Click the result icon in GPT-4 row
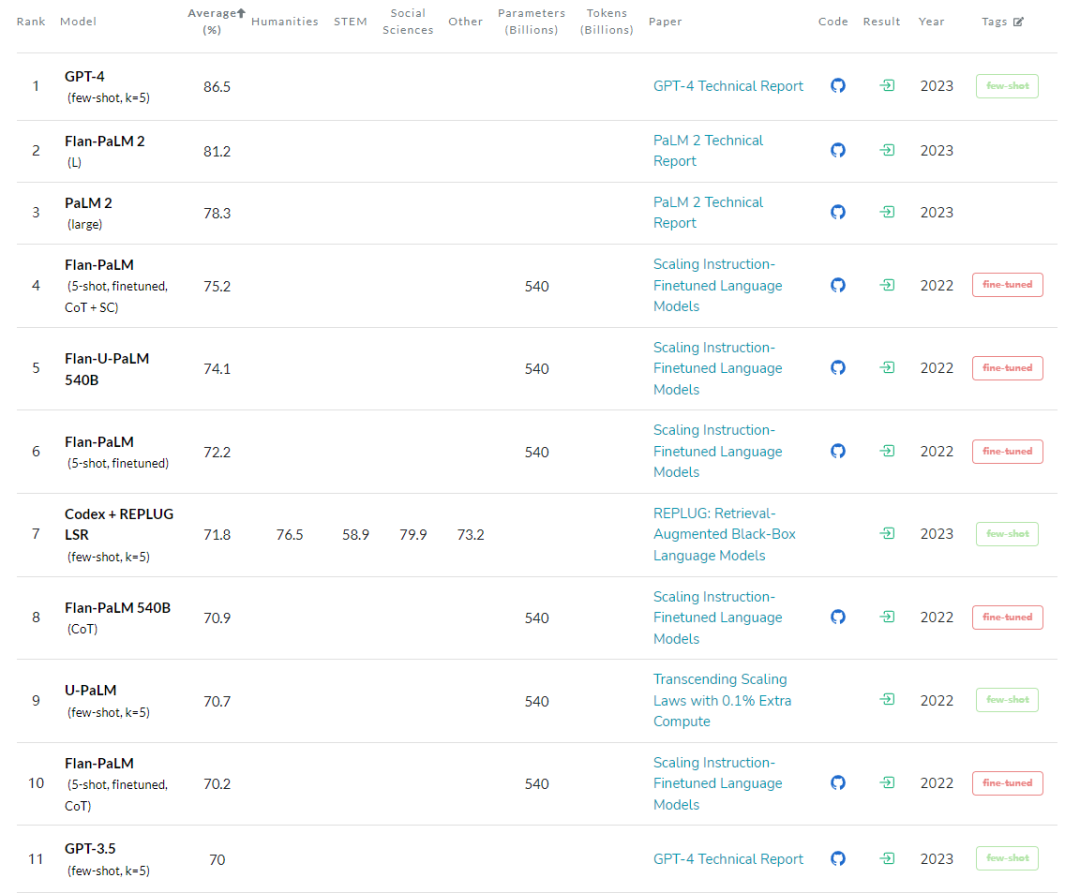The width and height of the screenshot is (1080, 893). tap(887, 85)
